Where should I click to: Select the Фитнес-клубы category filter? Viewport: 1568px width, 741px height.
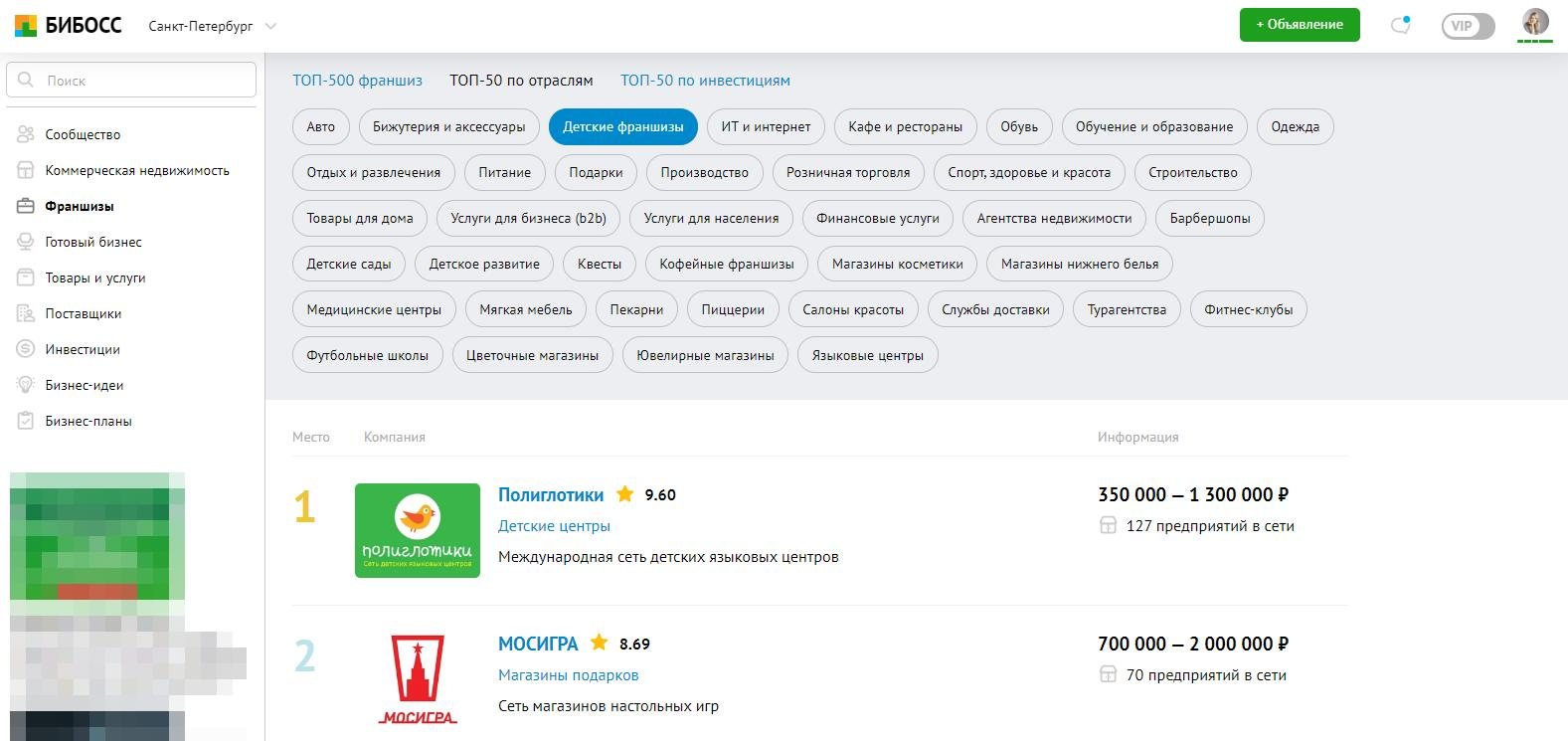[1249, 309]
